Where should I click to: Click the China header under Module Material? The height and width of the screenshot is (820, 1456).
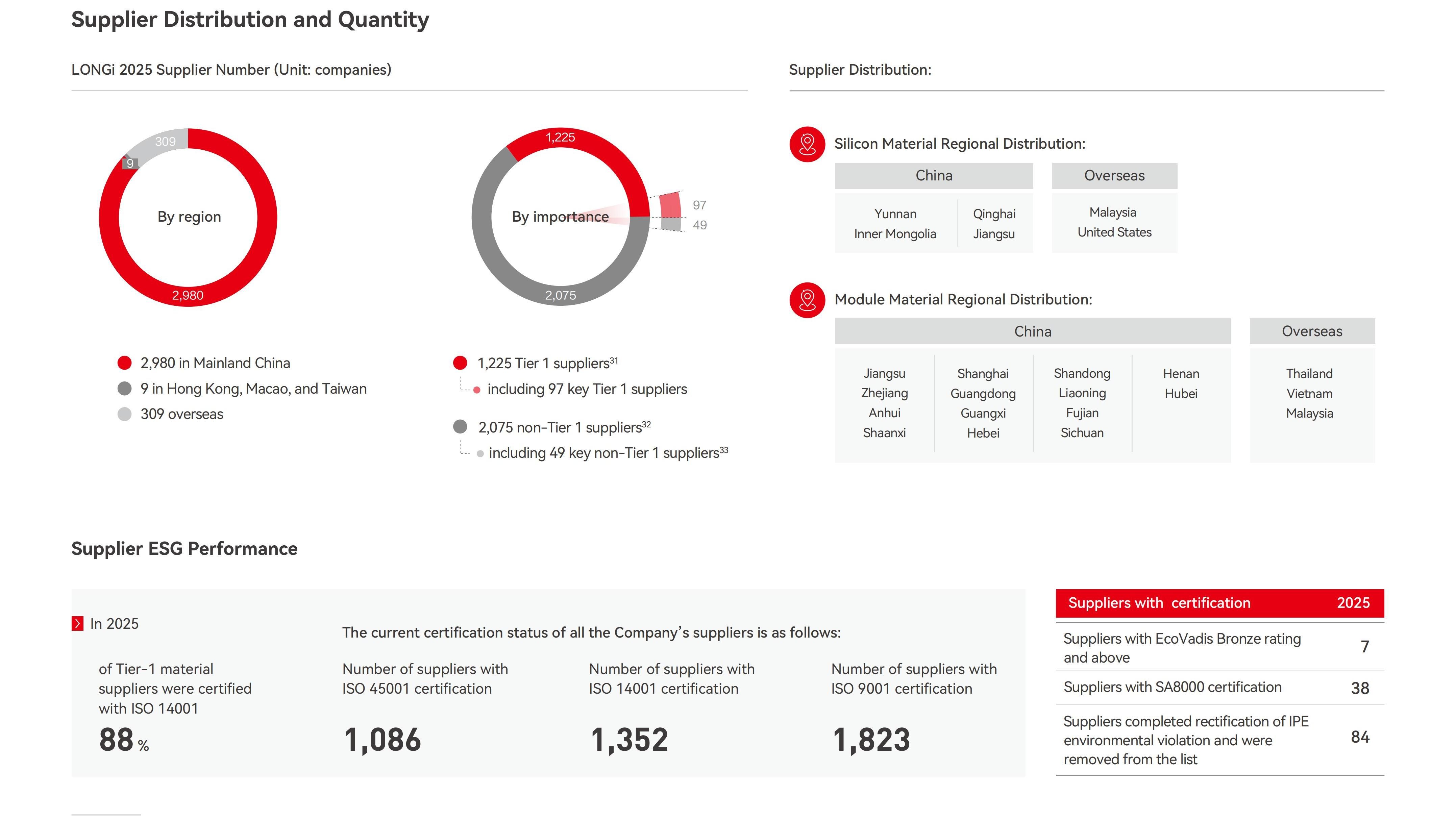[1033, 331]
